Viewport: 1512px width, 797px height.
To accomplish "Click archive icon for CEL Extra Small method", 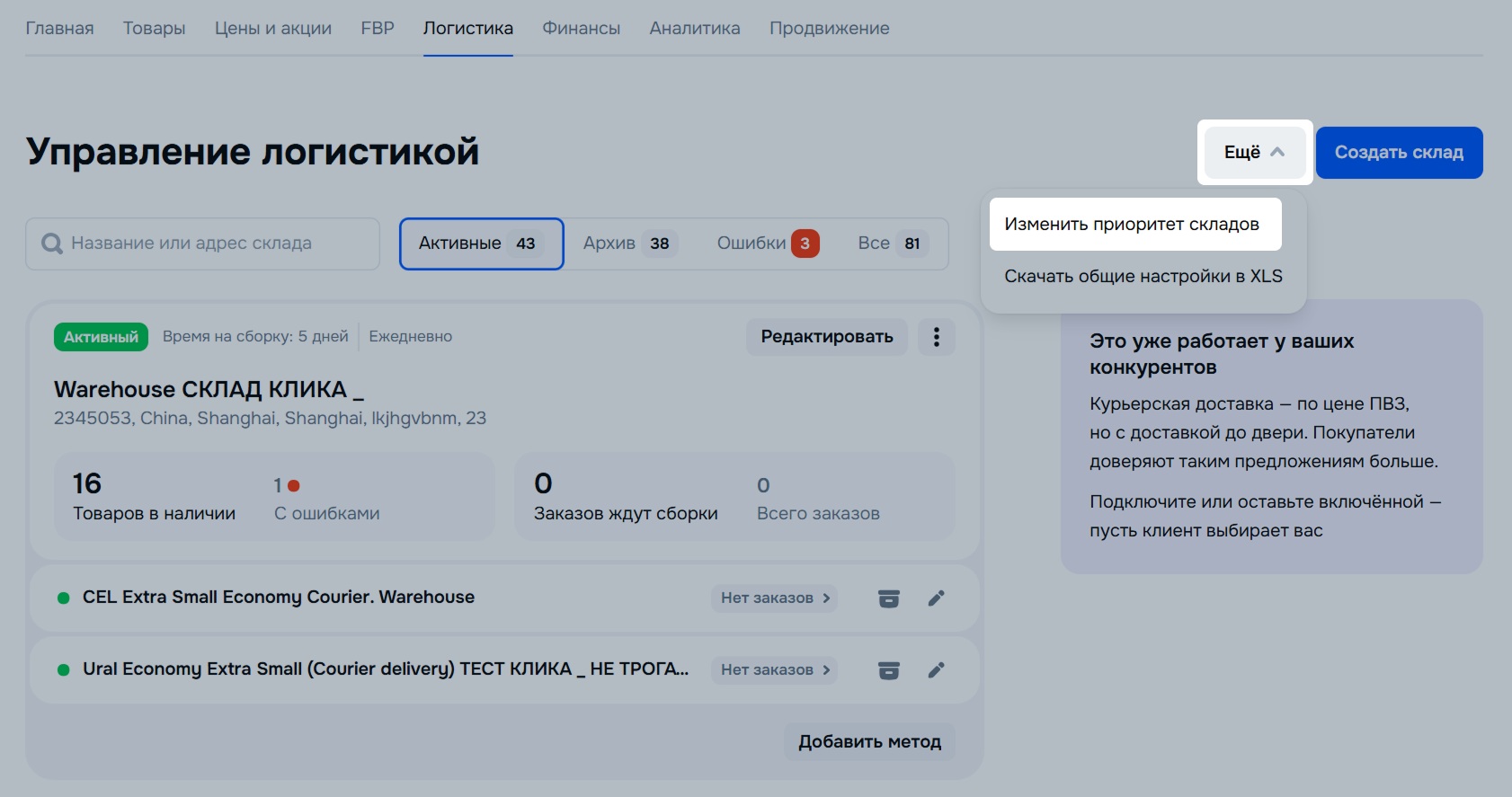I will click(x=888, y=598).
